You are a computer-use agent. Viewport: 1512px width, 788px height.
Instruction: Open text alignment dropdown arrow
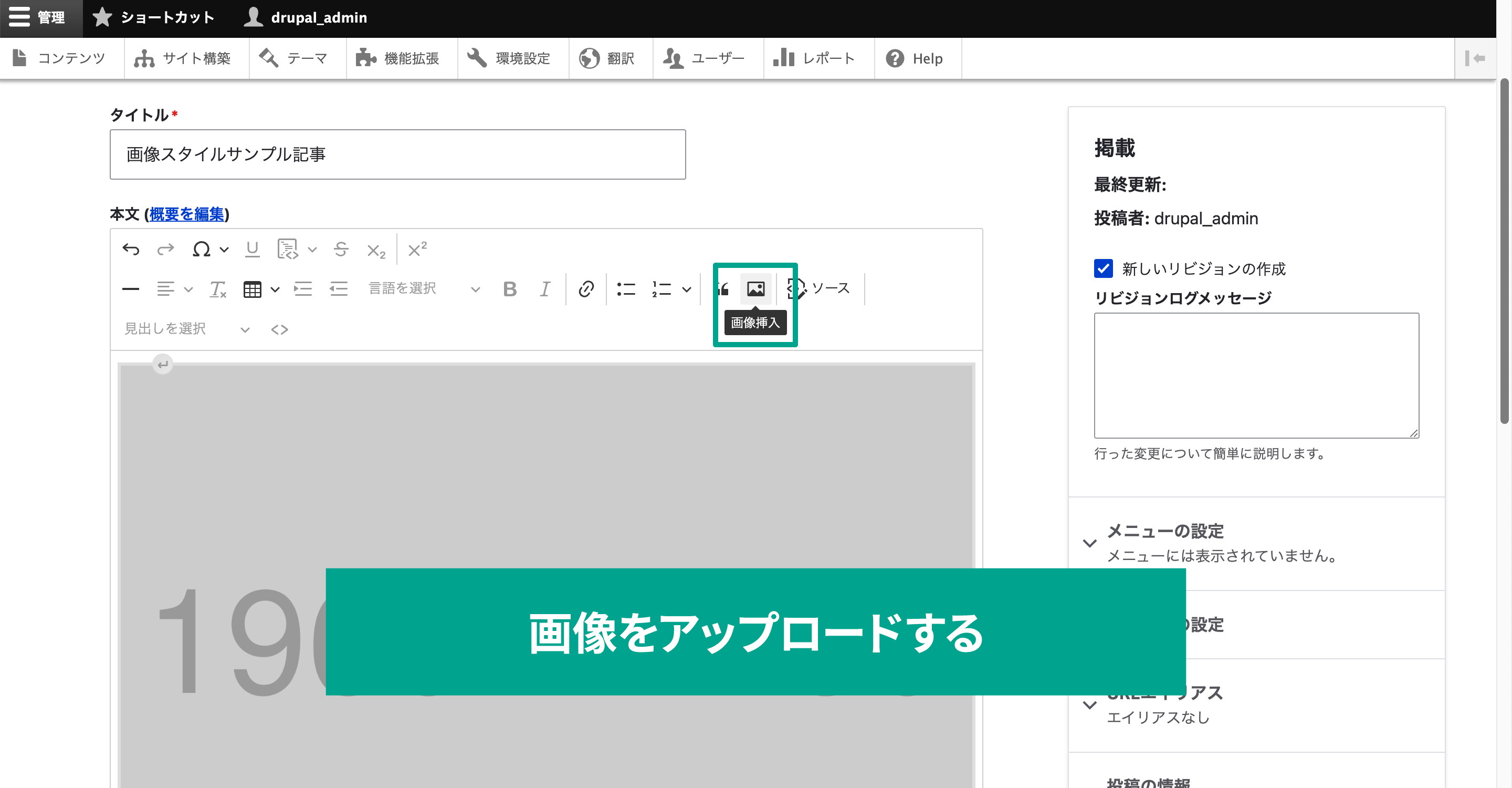tap(188, 289)
